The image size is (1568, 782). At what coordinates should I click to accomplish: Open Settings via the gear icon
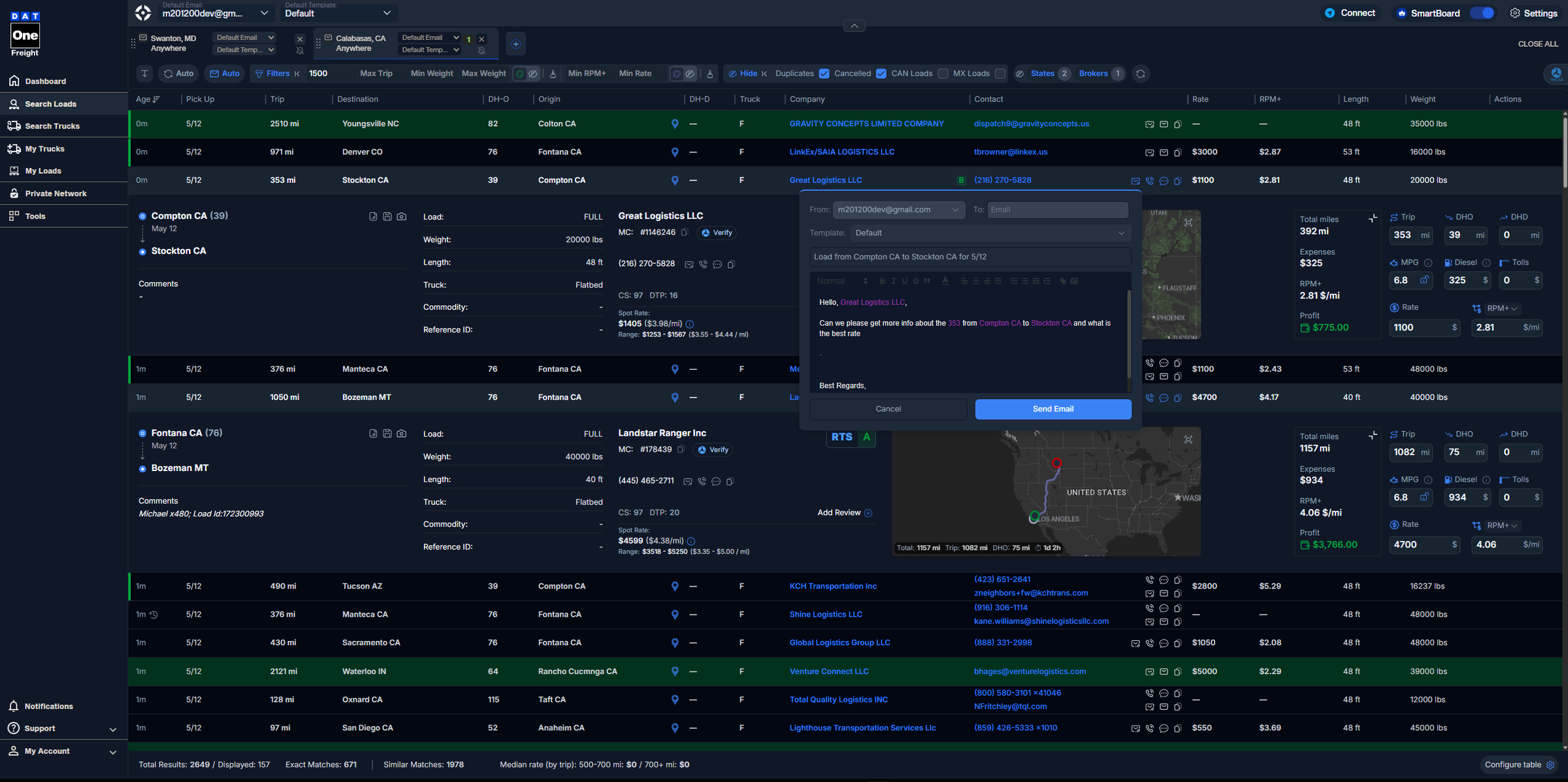click(1515, 13)
